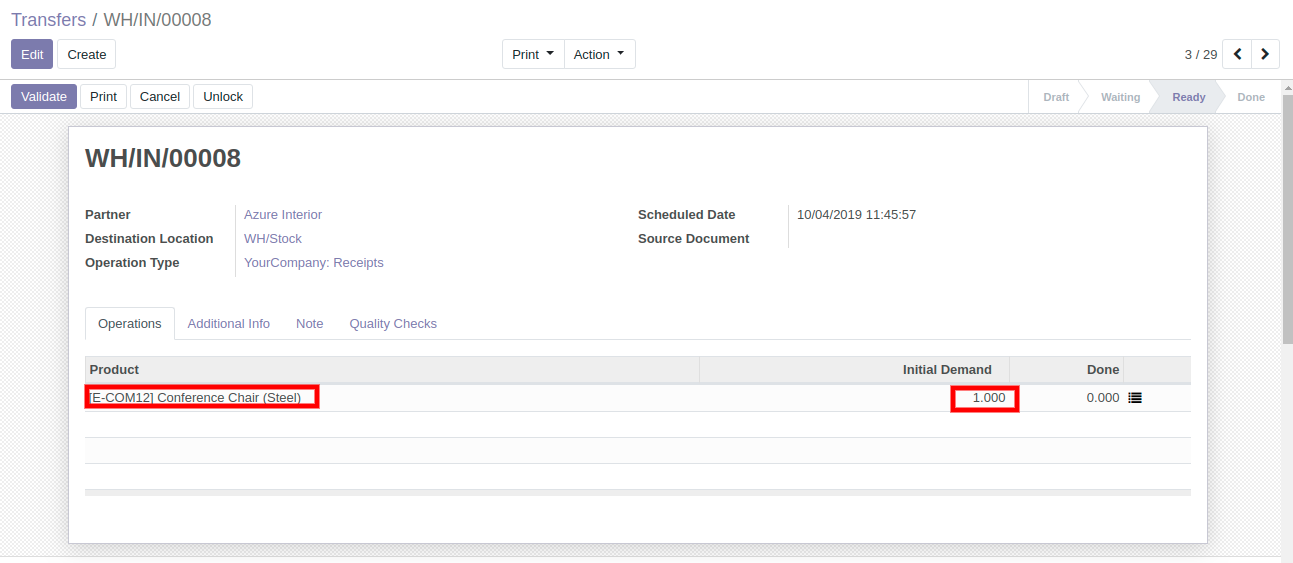This screenshot has width=1293, height=563.
Task: Click the Edit button
Action: pos(32,54)
